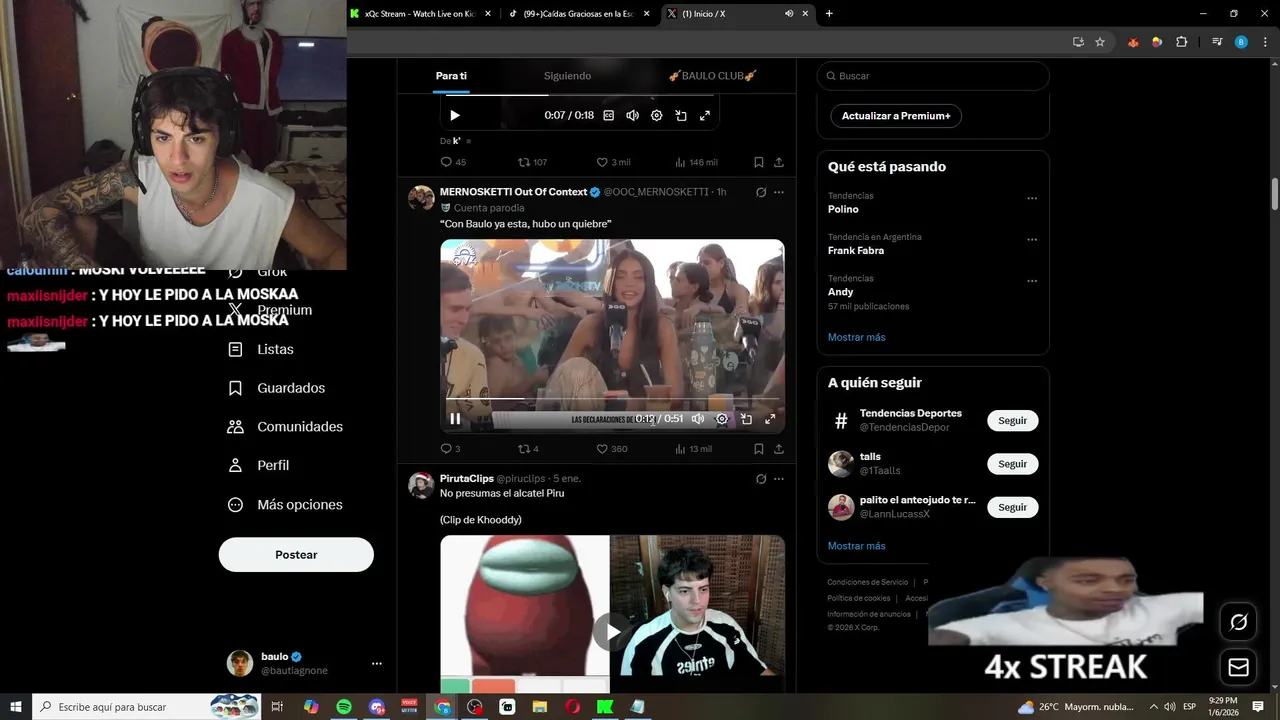Open Spotify from the taskbar
1280x720 pixels.
[344, 707]
